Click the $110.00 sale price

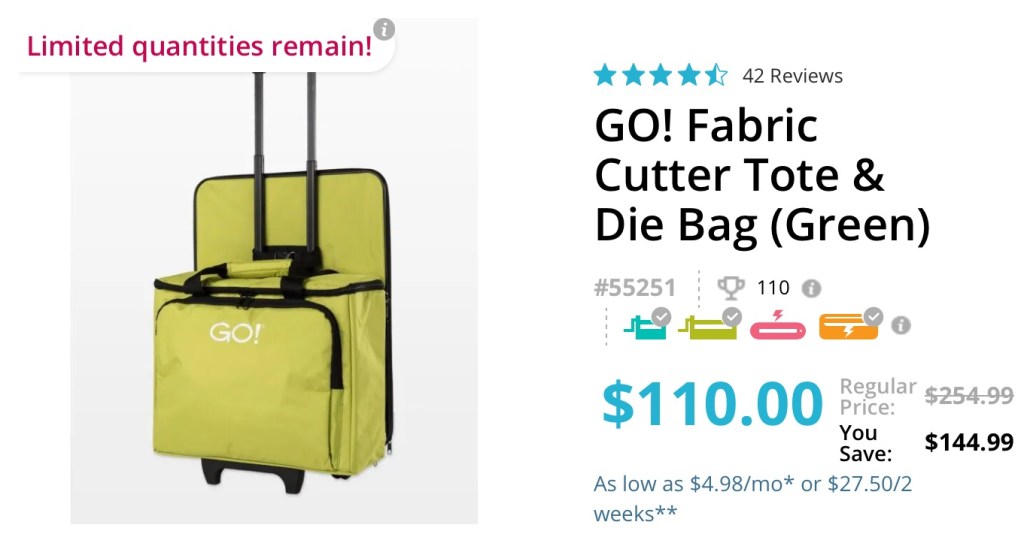pyautogui.click(x=712, y=404)
